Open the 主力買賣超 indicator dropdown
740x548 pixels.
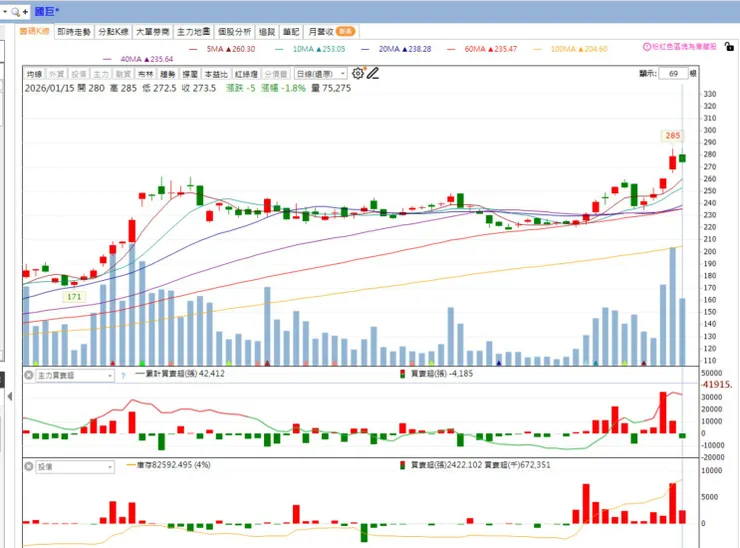[75, 376]
